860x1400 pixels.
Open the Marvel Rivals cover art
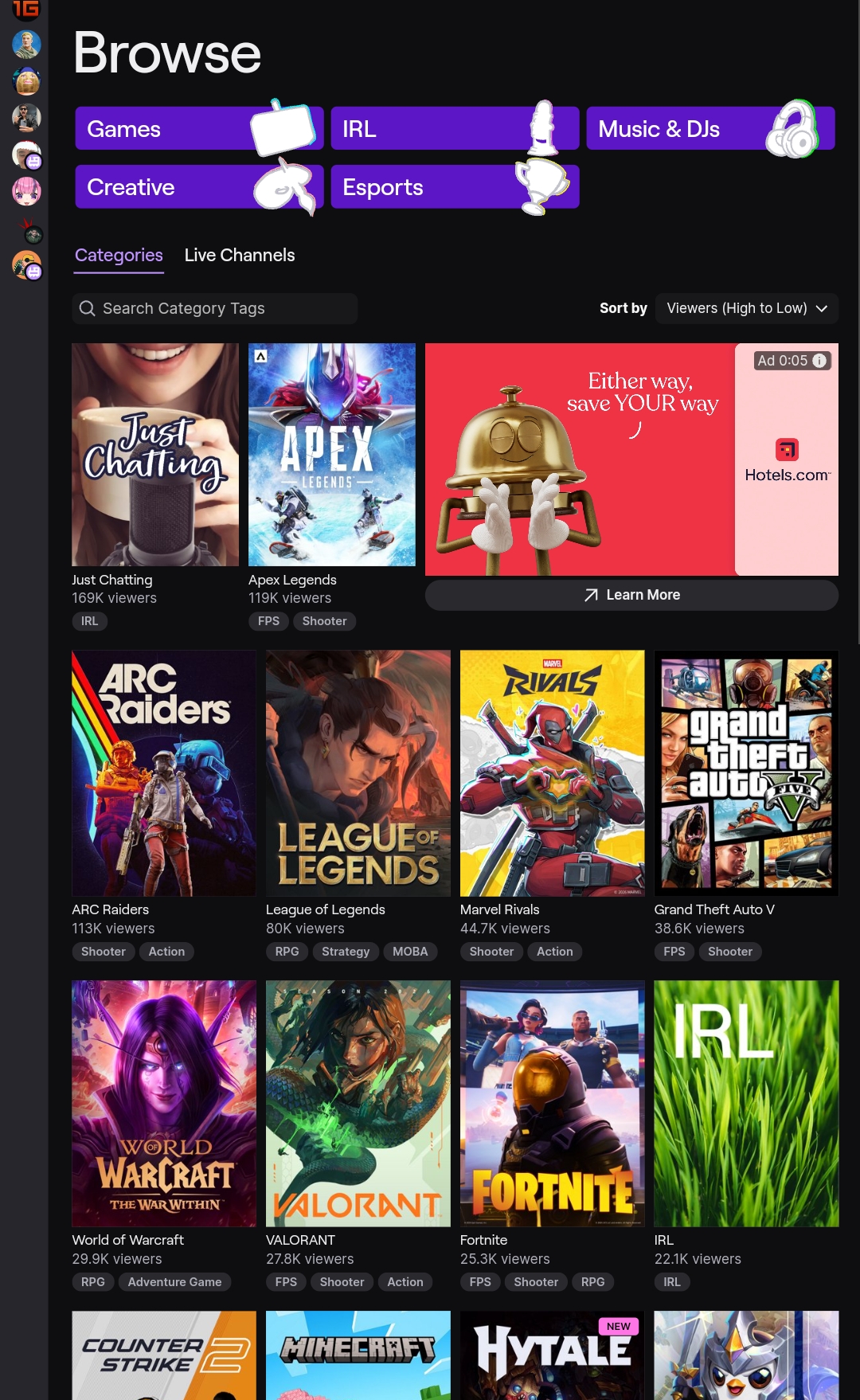pyautogui.click(x=553, y=773)
